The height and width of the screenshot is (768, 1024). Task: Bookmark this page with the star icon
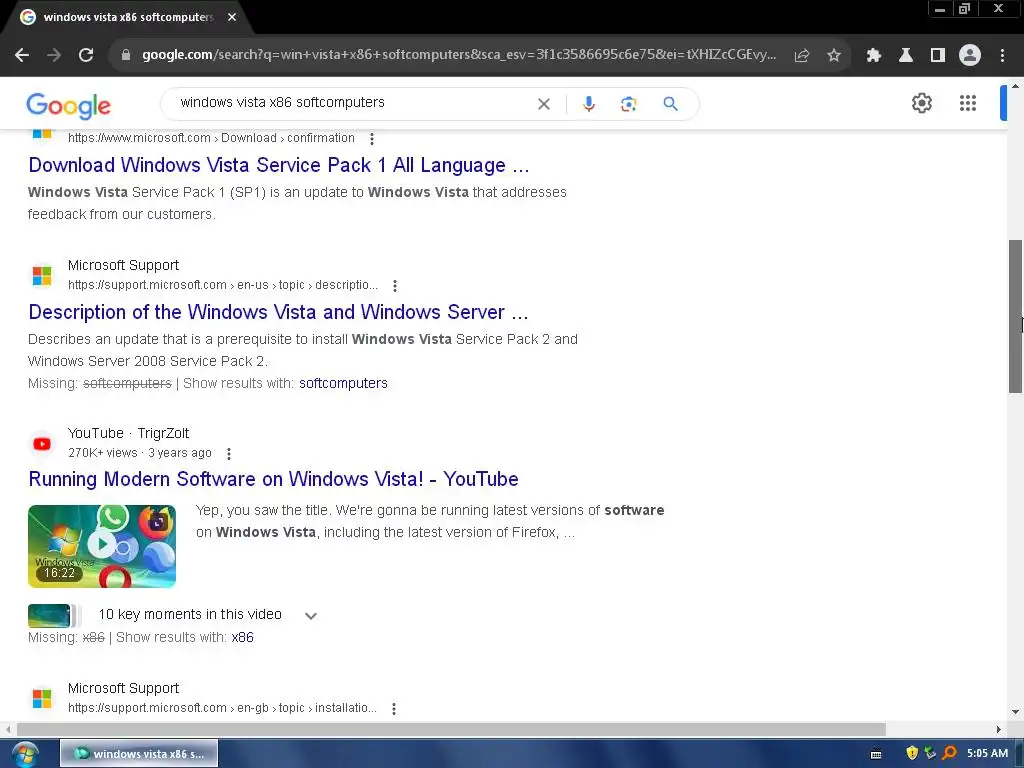pos(834,56)
